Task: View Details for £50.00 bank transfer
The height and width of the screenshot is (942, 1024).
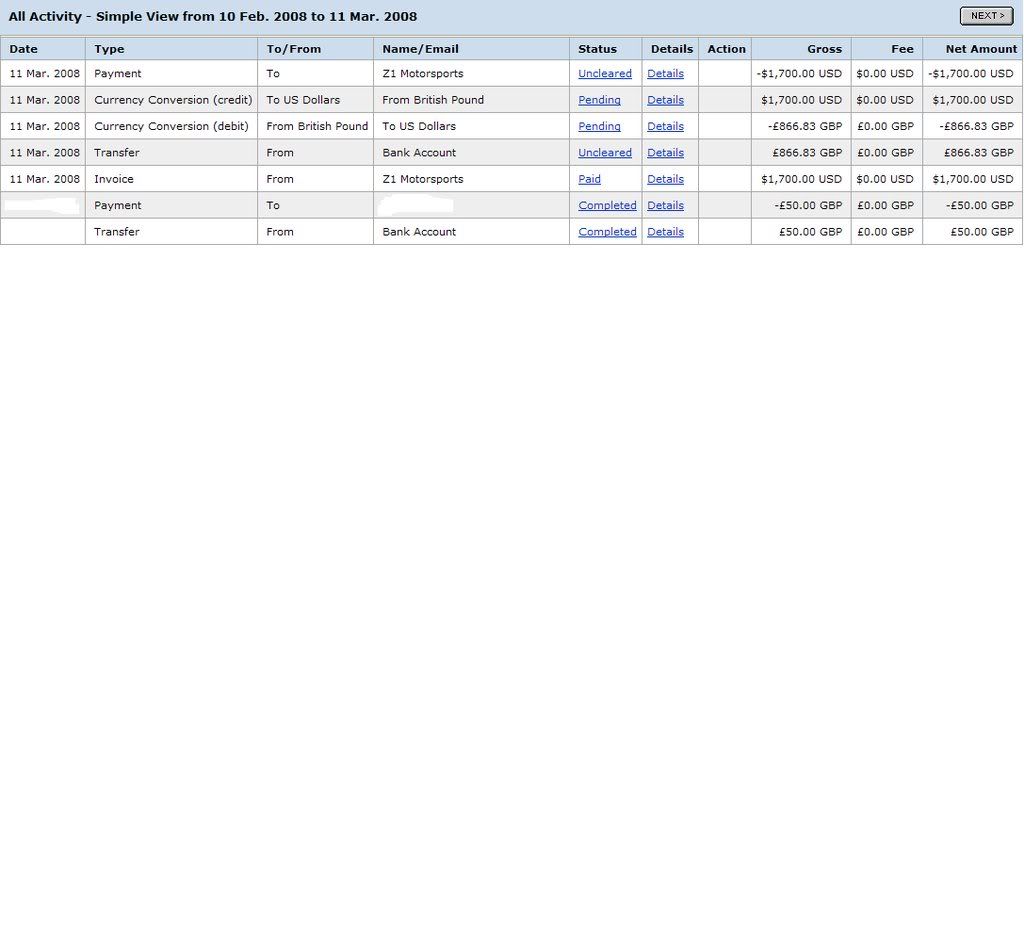Action: pos(665,232)
